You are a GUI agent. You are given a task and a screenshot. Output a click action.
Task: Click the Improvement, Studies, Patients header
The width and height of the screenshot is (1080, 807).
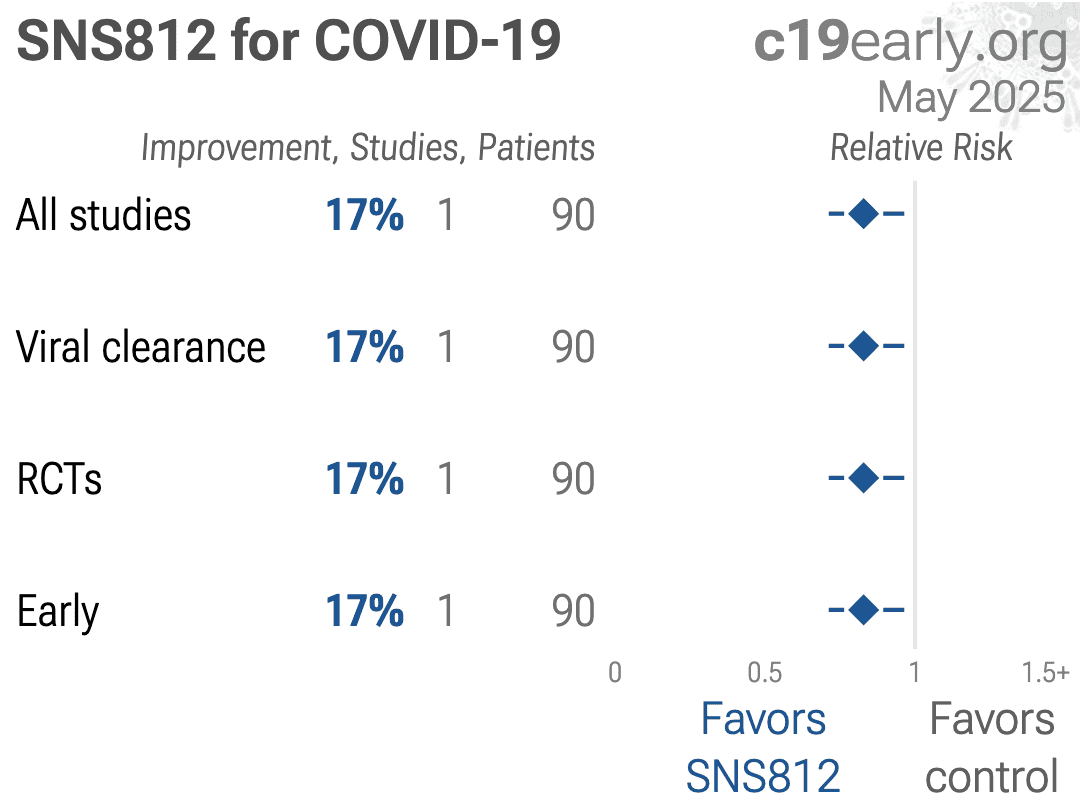[x=368, y=148]
